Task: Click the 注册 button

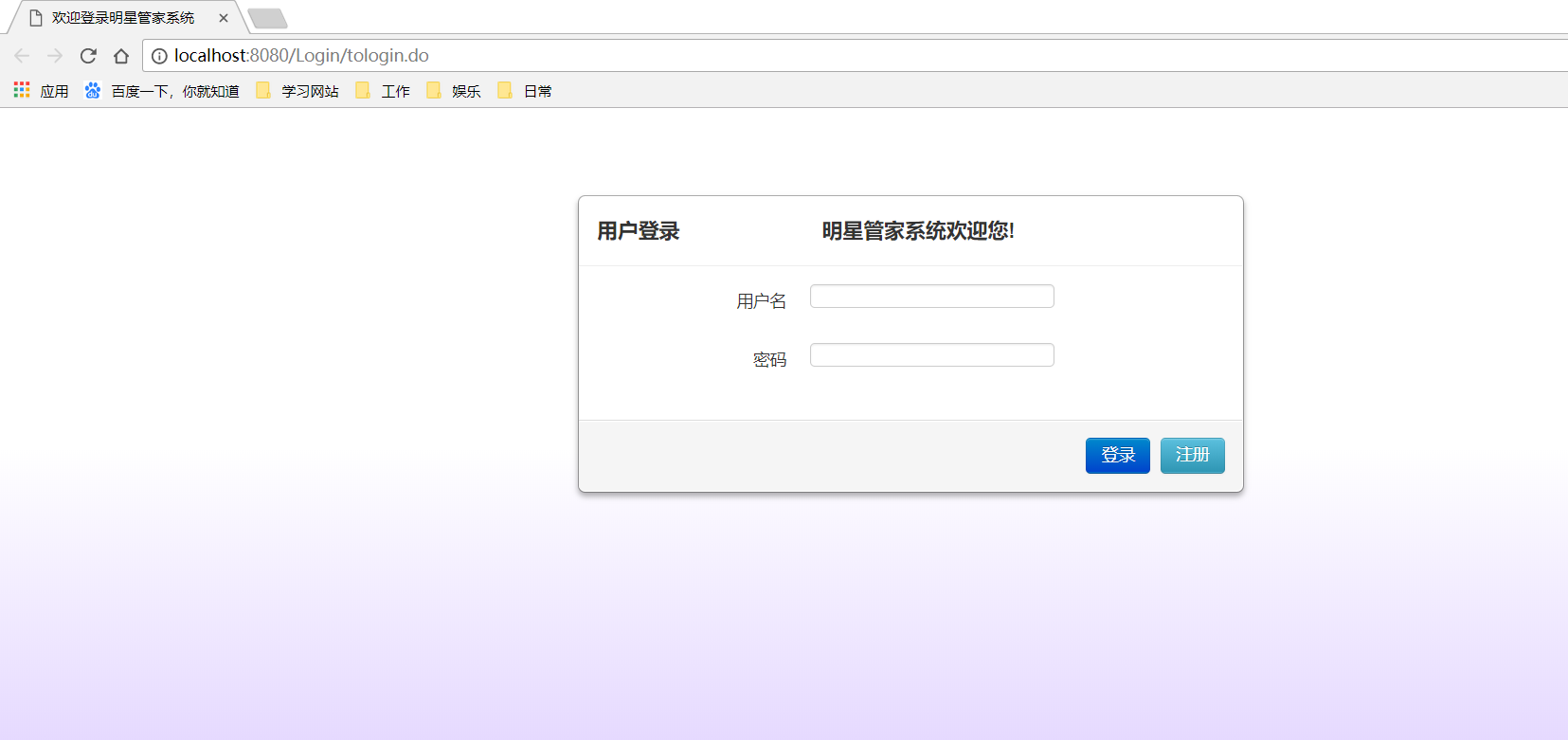Action: [1193, 456]
